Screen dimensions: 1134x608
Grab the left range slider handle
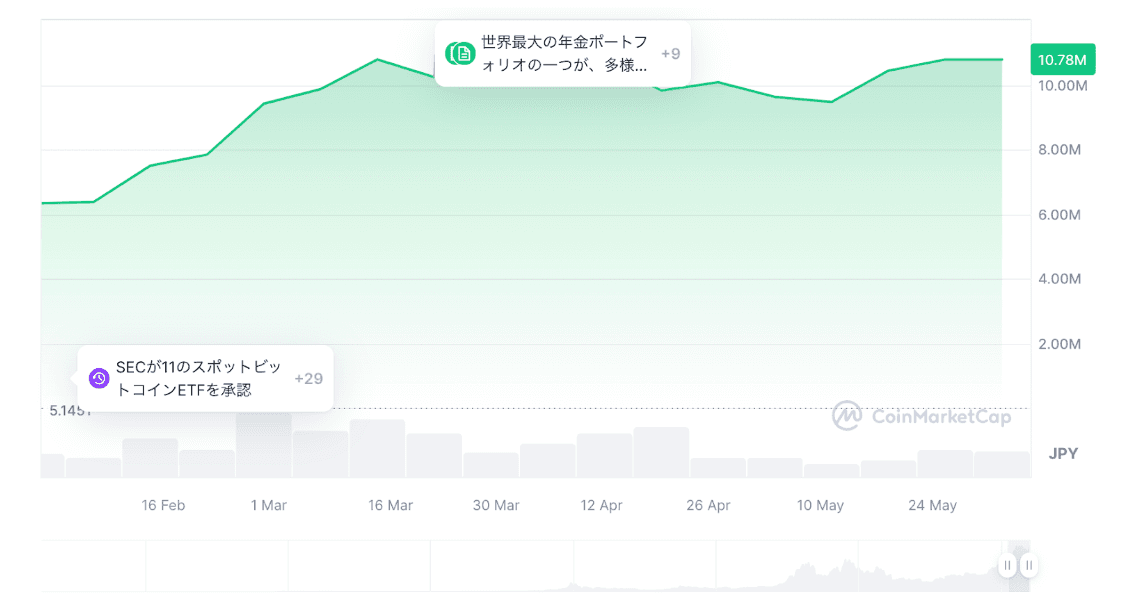click(x=1007, y=566)
